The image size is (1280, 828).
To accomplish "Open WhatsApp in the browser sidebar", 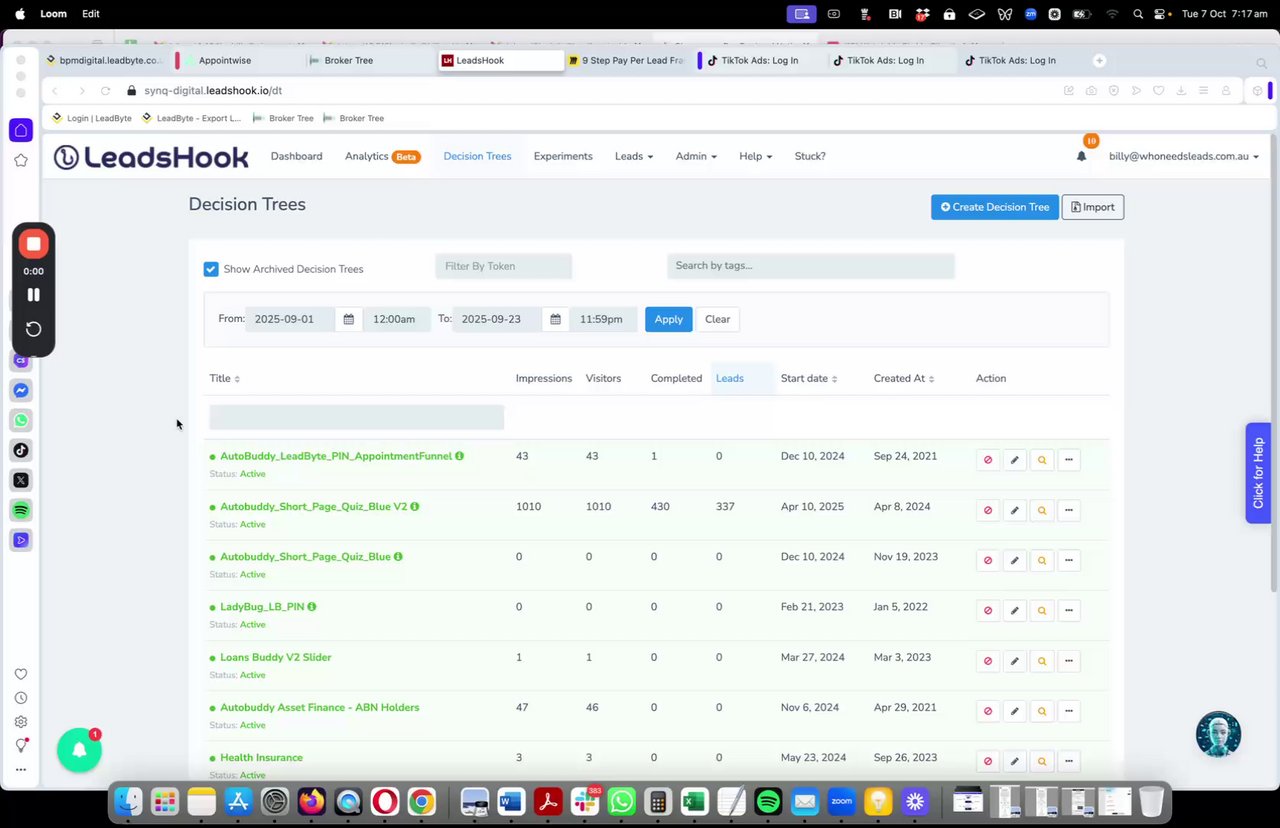I will tap(21, 420).
